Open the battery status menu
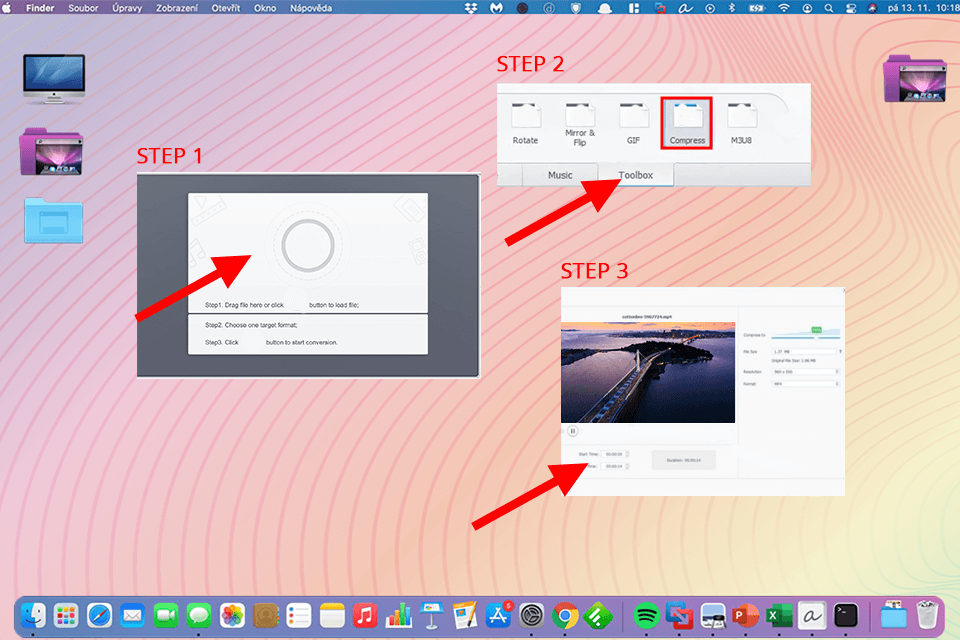The image size is (960, 640). [757, 8]
